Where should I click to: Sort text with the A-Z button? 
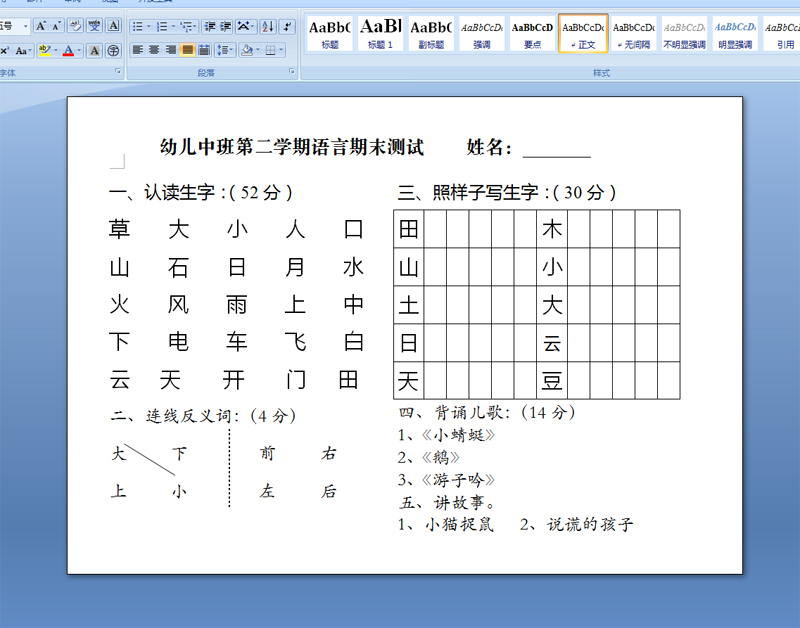[268, 26]
